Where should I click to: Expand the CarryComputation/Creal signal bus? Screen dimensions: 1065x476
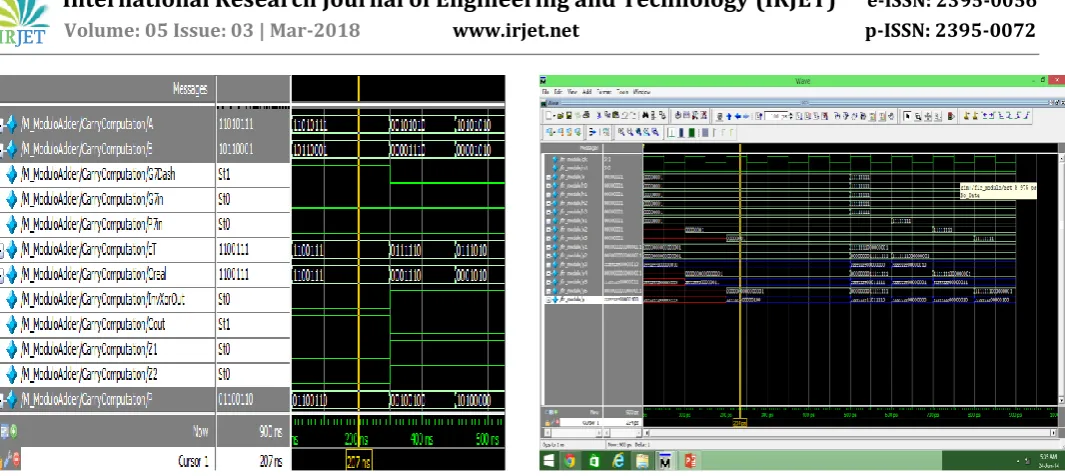point(2,275)
